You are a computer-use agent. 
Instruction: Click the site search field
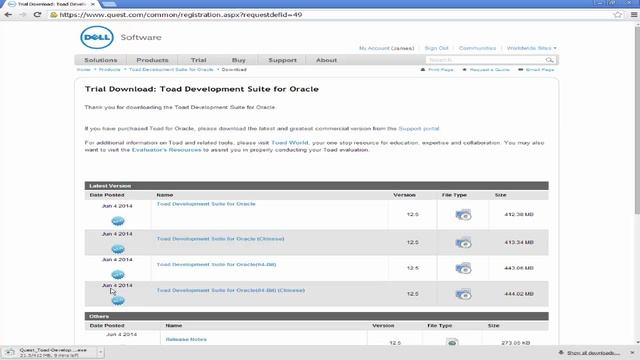click(x=485, y=60)
